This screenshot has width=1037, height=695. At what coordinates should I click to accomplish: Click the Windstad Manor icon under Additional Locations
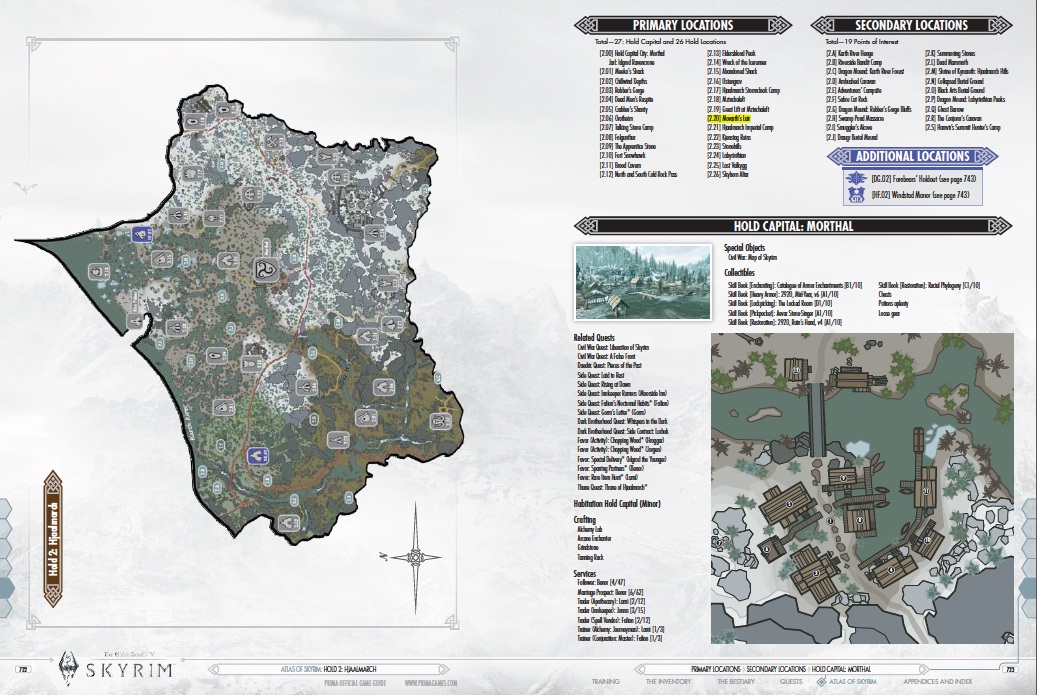(853, 196)
